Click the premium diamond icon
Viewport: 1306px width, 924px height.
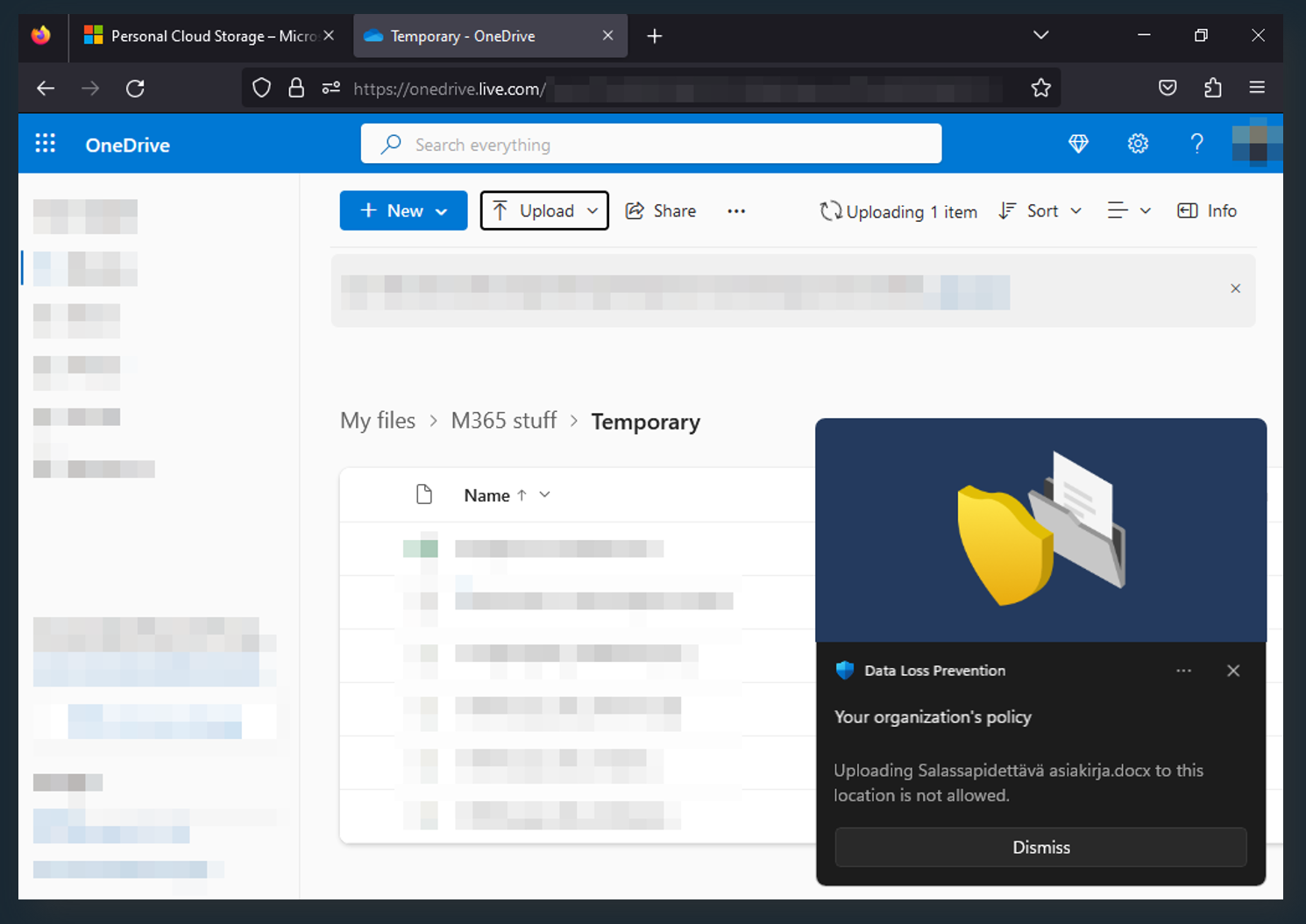click(1078, 143)
